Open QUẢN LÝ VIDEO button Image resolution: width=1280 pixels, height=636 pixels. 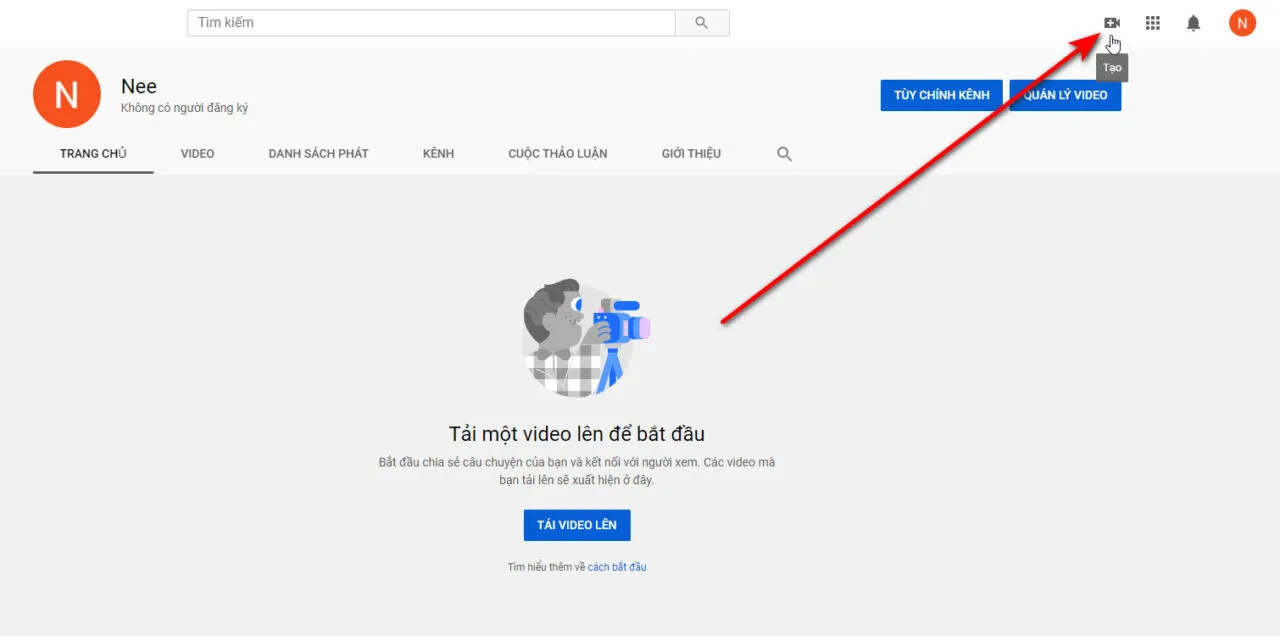1065,95
